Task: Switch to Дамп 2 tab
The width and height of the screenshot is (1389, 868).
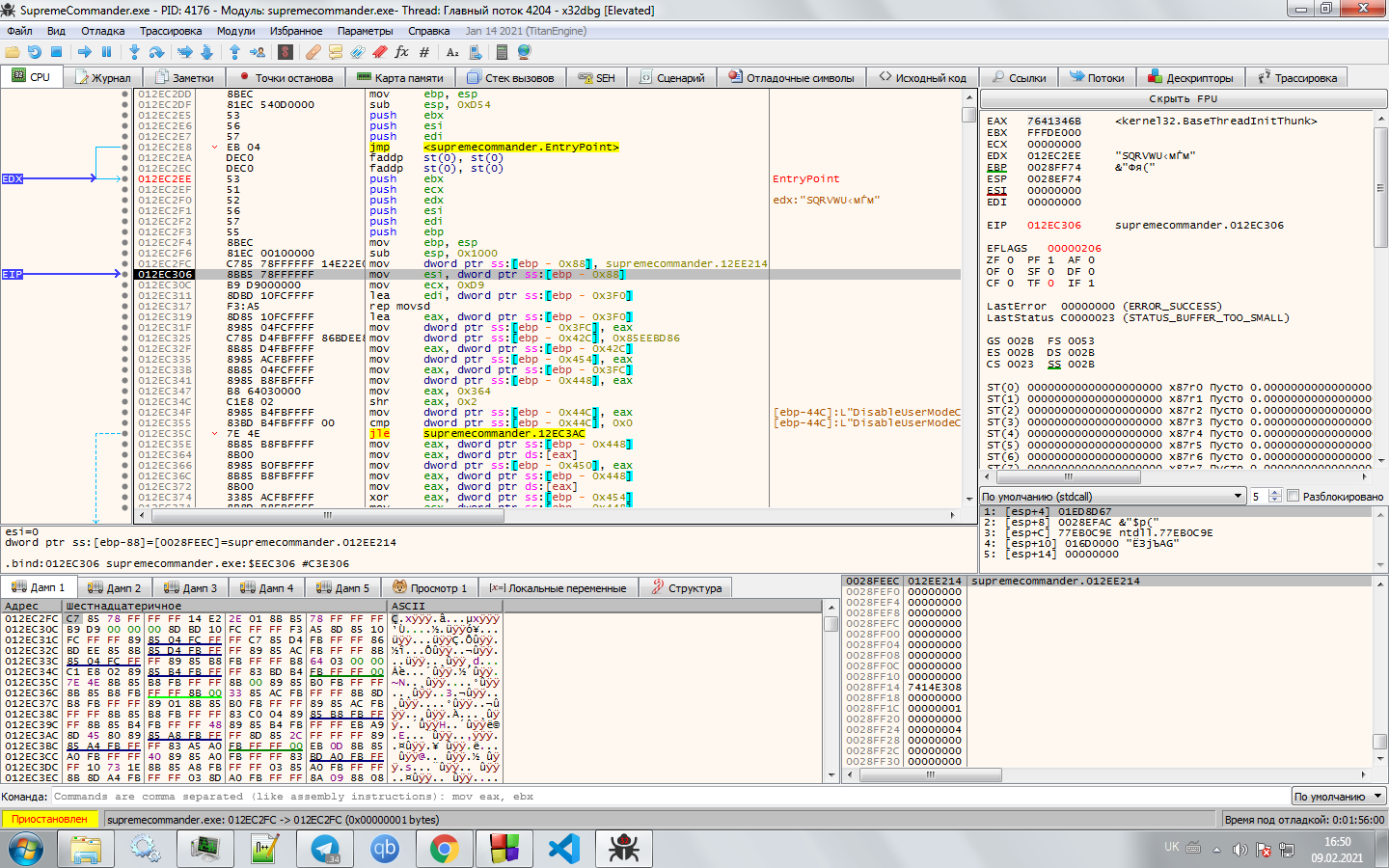Action: point(114,587)
